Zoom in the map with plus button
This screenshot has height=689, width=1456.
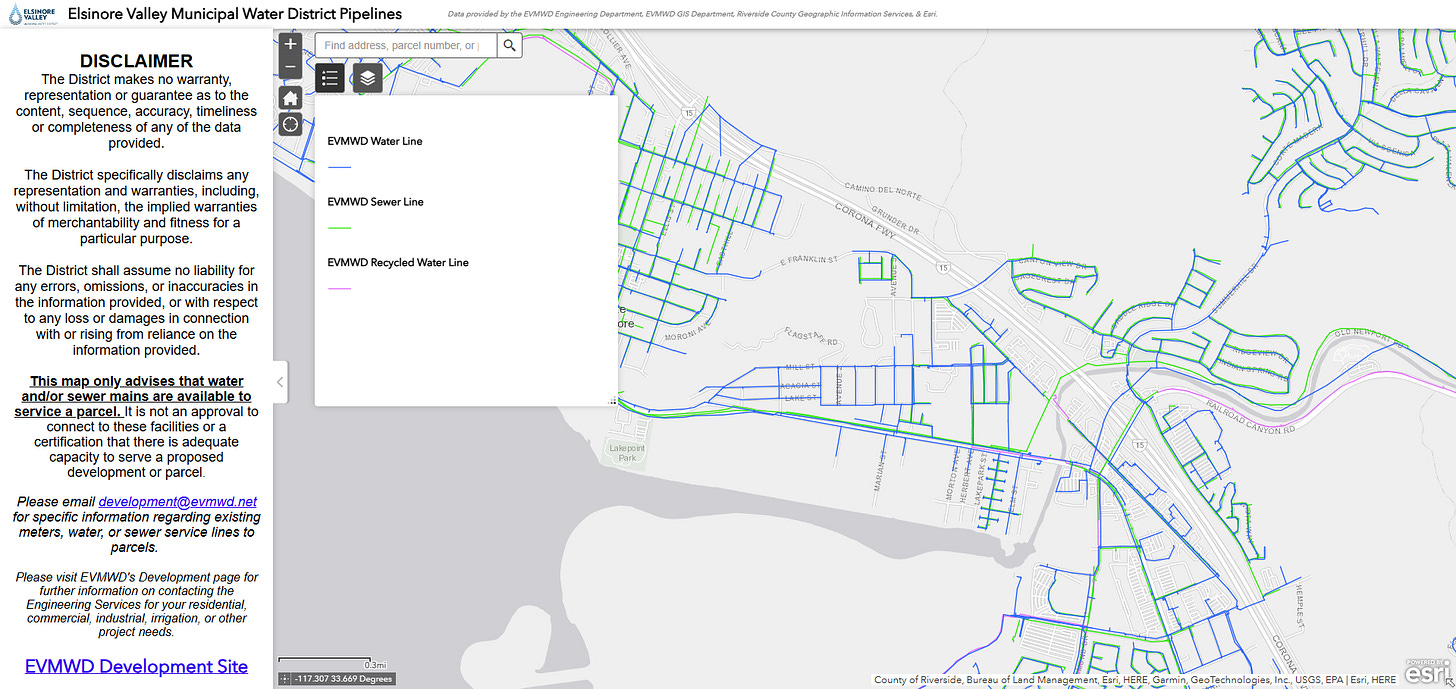(x=290, y=45)
